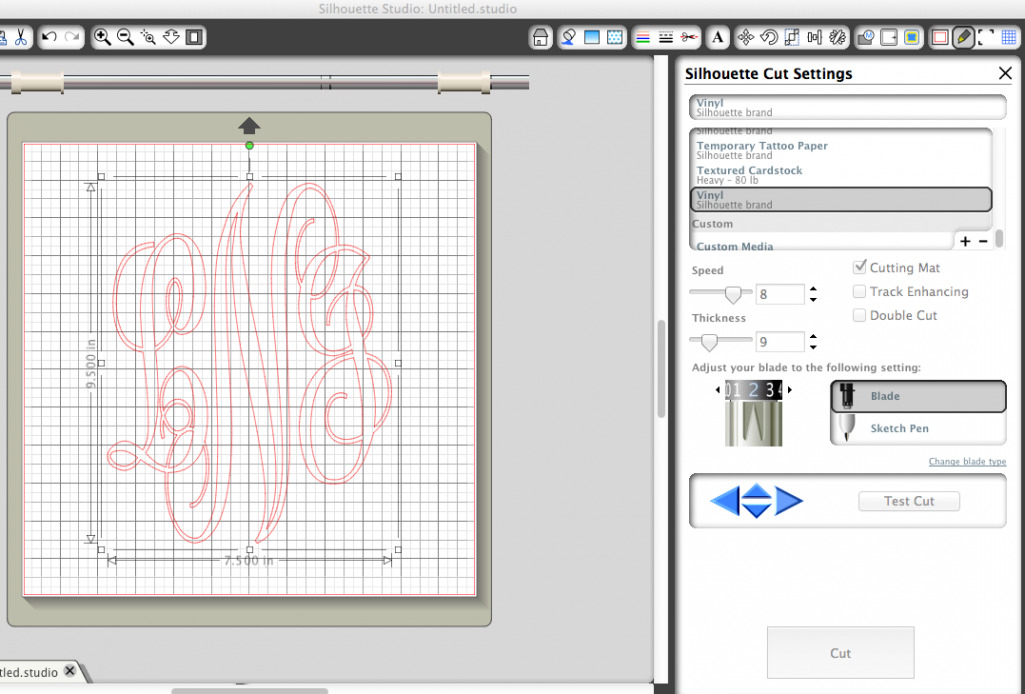Undo the last action
This screenshot has height=694, width=1025.
[49, 37]
